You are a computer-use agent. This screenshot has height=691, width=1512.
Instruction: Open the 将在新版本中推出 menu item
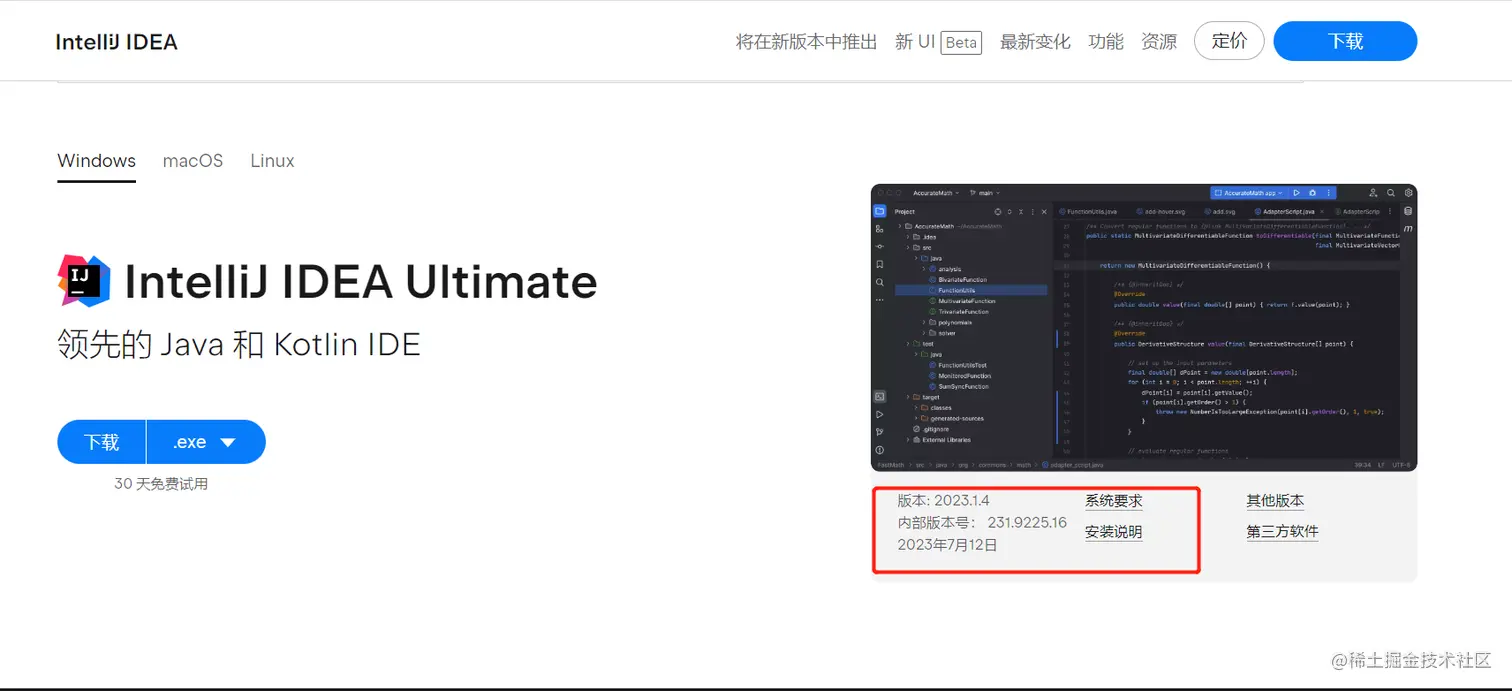[806, 42]
